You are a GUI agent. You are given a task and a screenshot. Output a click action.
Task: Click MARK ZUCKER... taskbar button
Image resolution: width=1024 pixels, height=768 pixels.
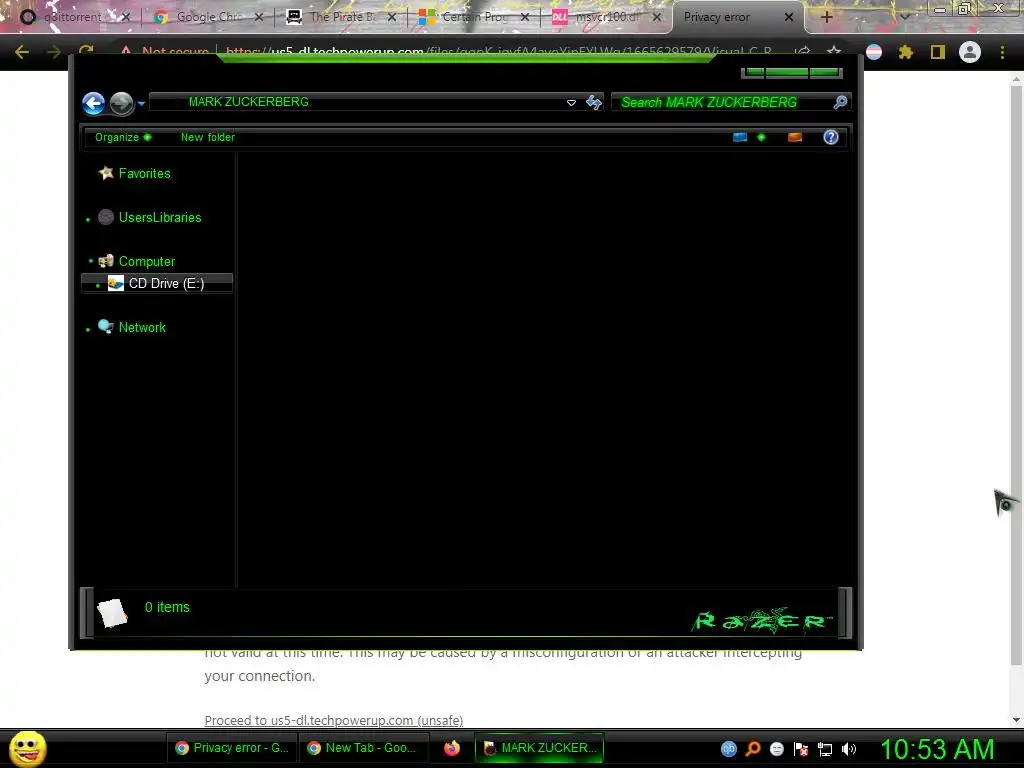(x=539, y=748)
